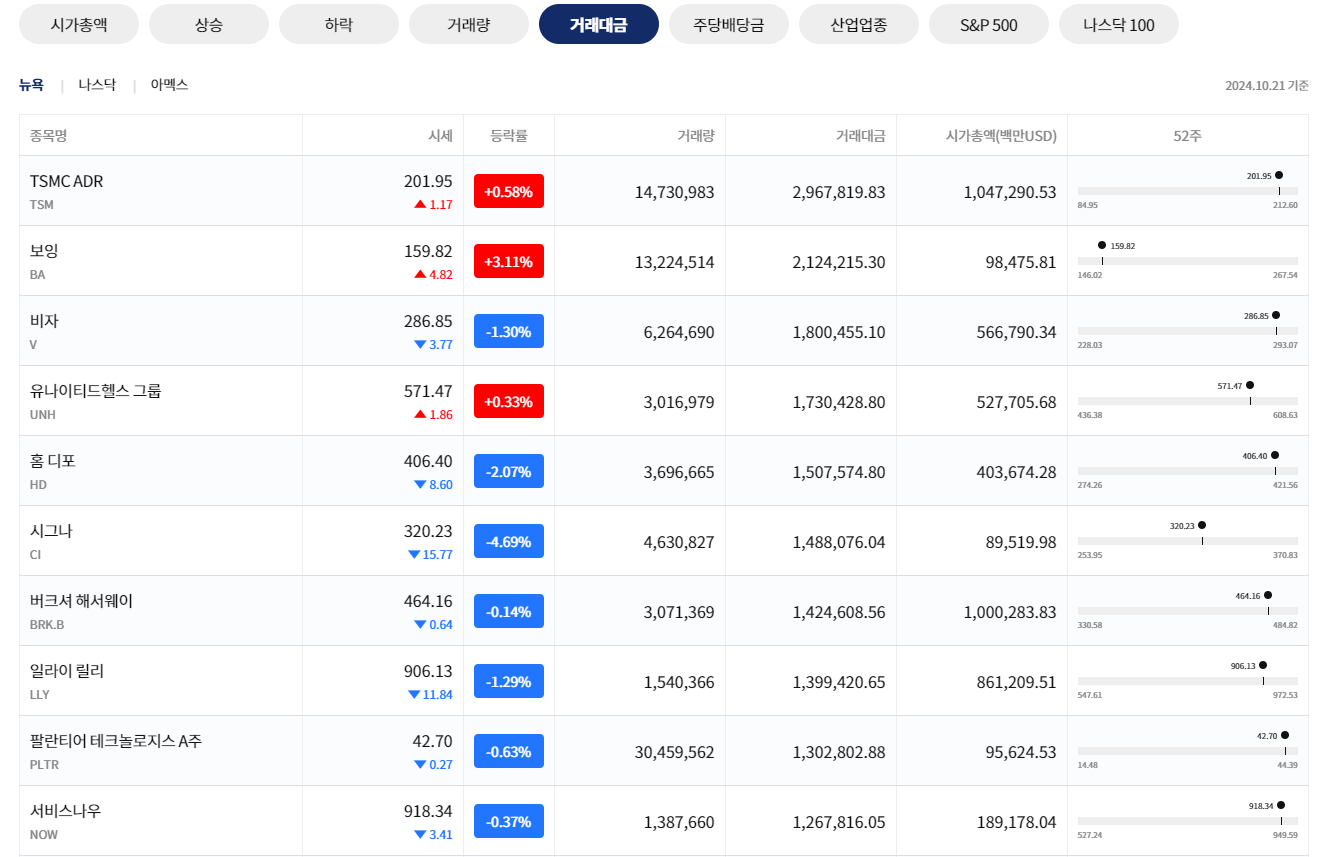The width and height of the screenshot is (1324, 857).
Task: Click the +0.58% badge for TSMC ADR
Action: pyautogui.click(x=509, y=191)
